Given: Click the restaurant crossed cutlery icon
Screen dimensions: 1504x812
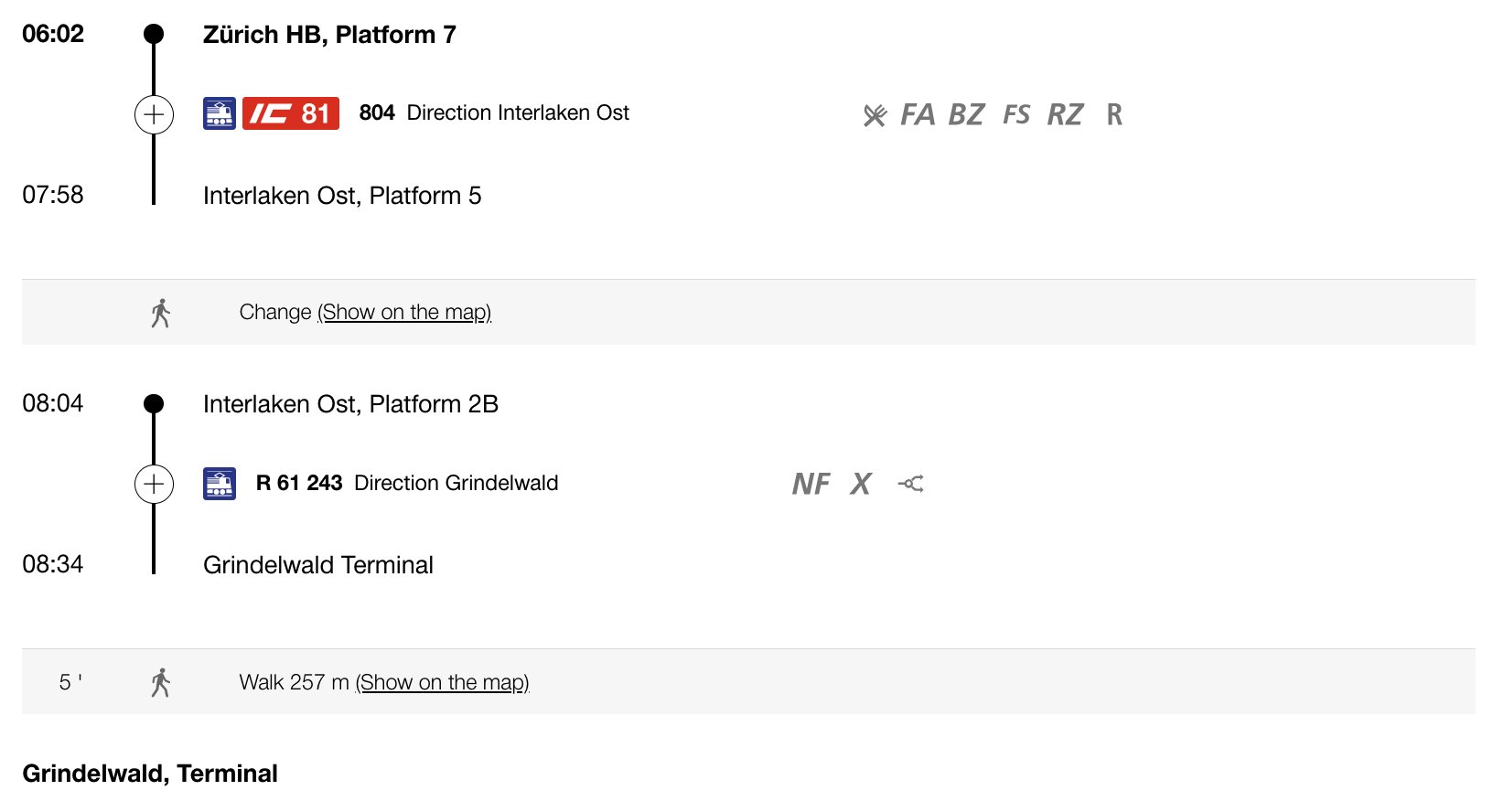Looking at the screenshot, I should click(x=875, y=115).
